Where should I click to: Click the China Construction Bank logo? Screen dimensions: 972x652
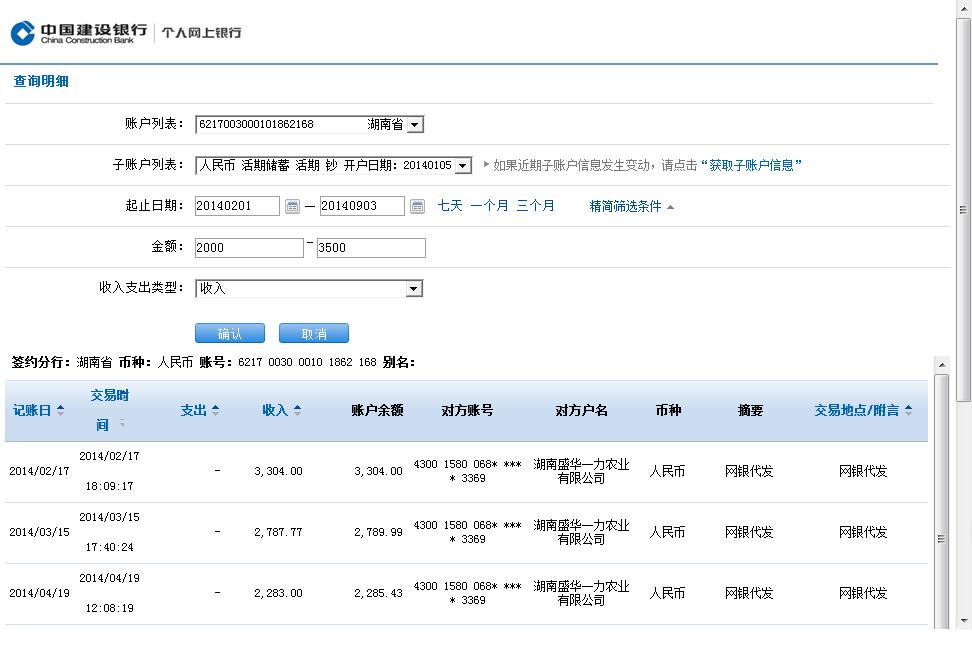[x=80, y=32]
